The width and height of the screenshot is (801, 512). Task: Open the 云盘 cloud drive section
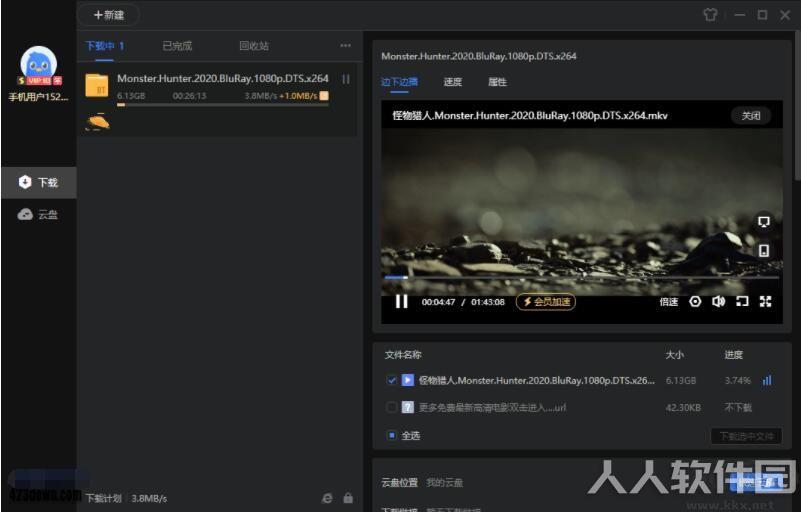click(39, 215)
